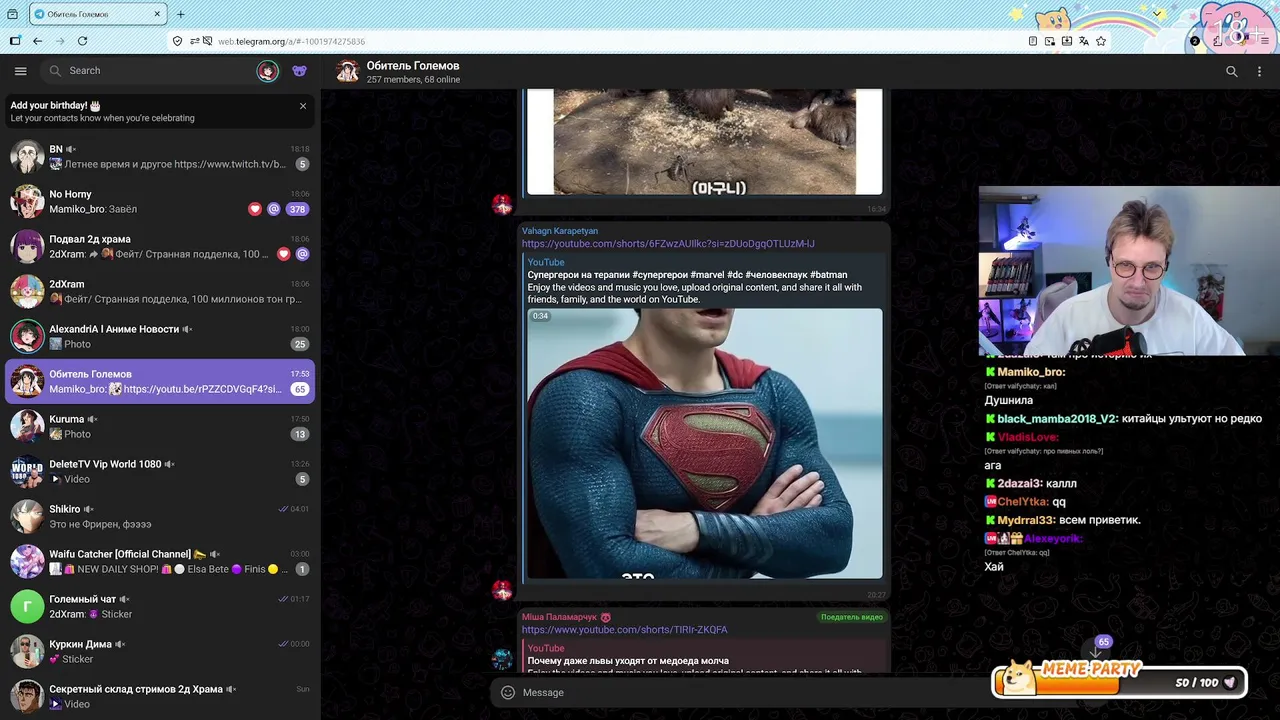Open the AlexandrIA Аниме Новости chat
Viewport: 1280px width, 720px height.
(160, 336)
